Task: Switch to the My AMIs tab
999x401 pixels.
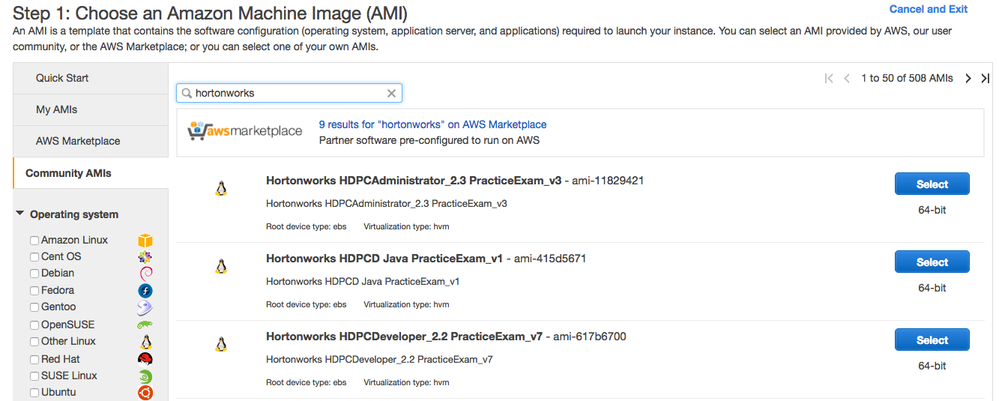Action: (x=56, y=109)
